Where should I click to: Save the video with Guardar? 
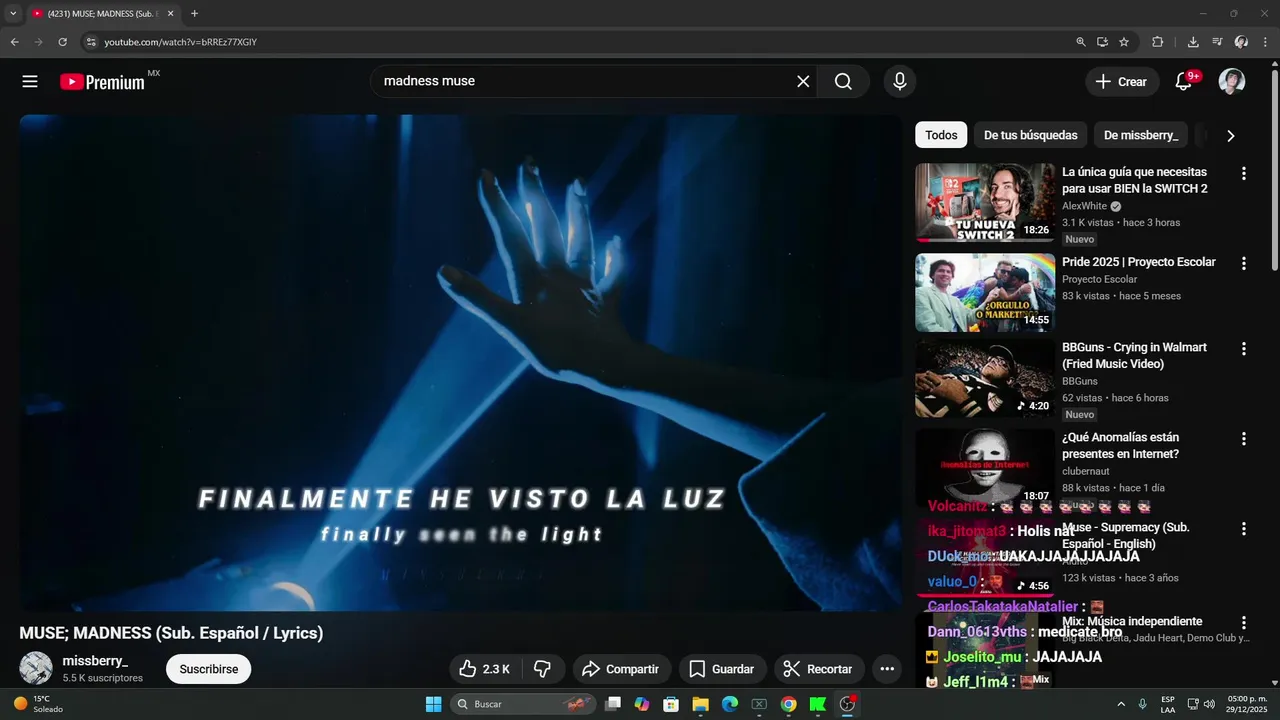pos(721,669)
